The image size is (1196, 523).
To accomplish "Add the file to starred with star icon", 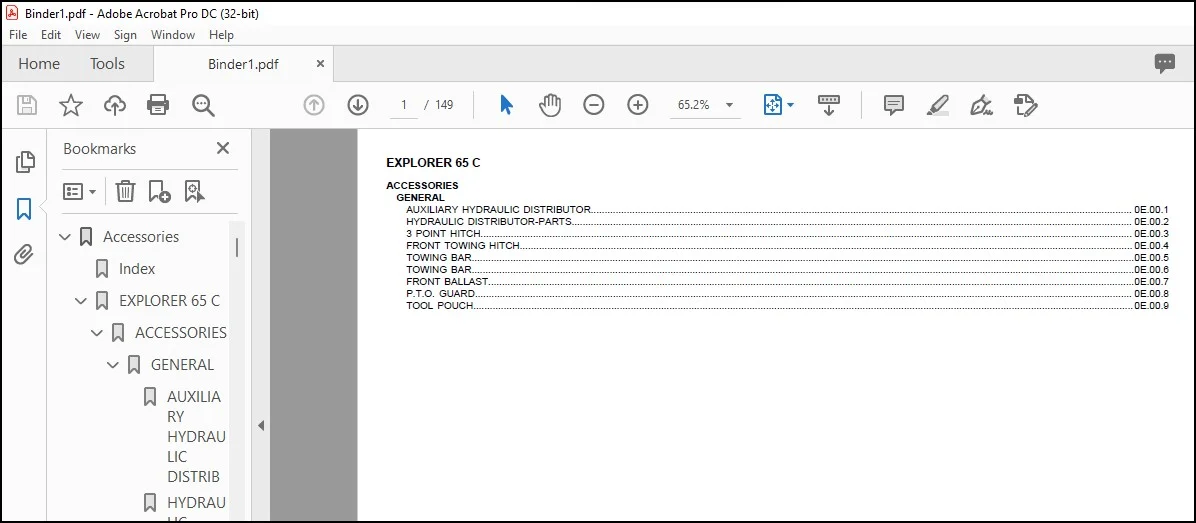I will [x=71, y=105].
